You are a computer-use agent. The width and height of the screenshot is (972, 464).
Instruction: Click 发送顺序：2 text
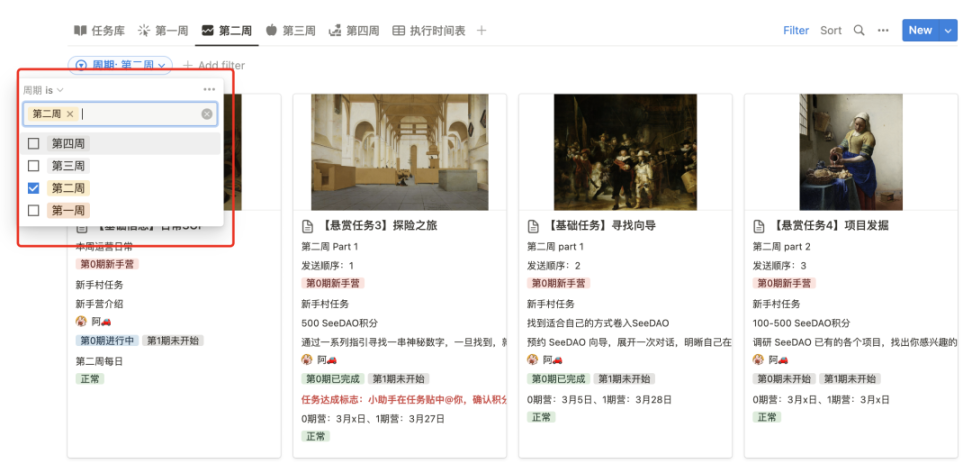pyautogui.click(x=554, y=266)
